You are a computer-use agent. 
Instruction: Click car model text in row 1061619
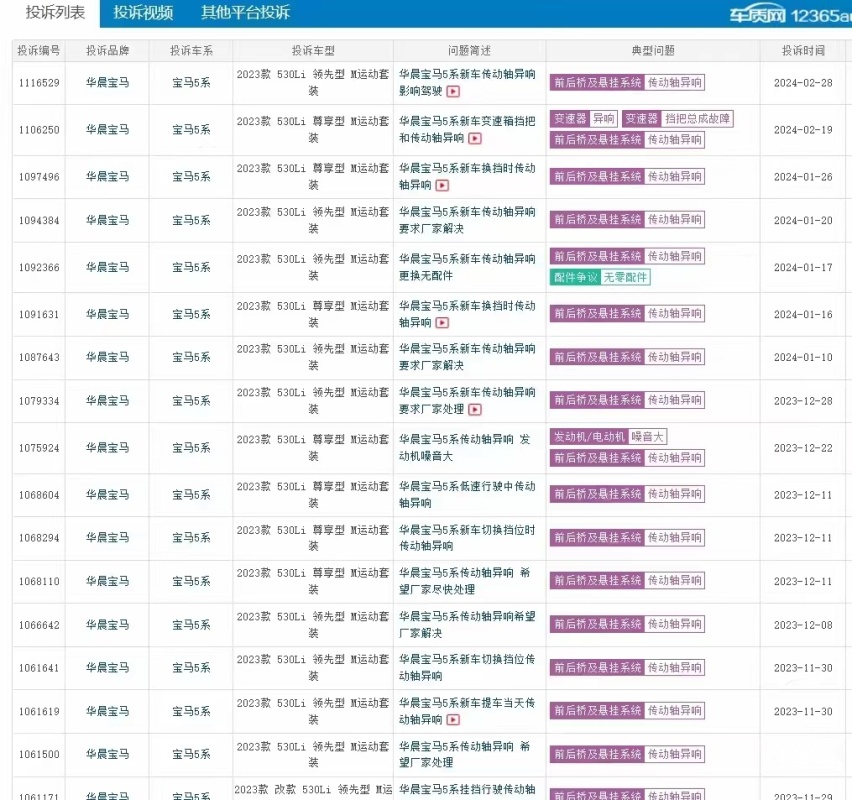[313, 711]
